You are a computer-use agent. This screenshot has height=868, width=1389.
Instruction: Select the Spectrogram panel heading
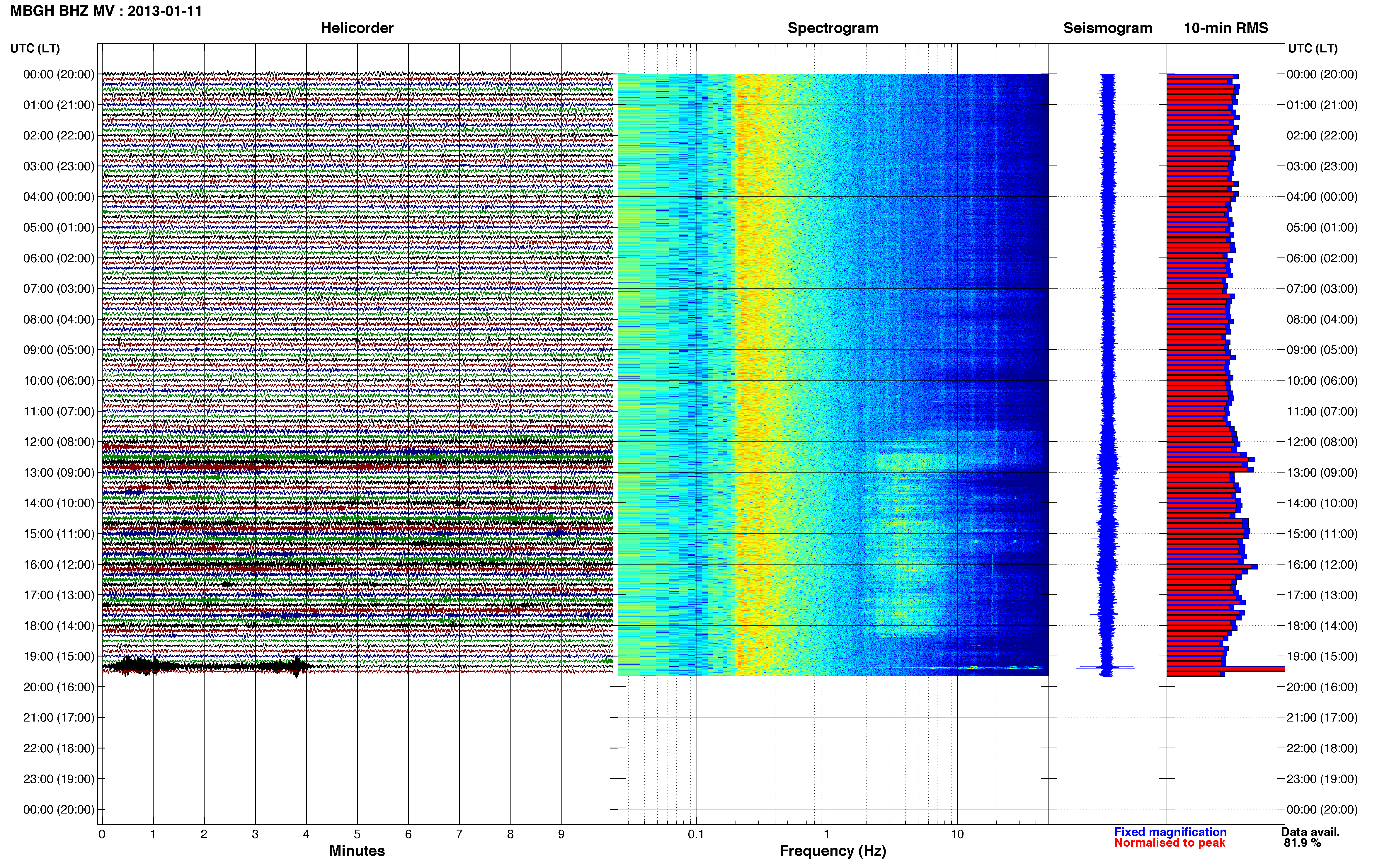[x=833, y=28]
